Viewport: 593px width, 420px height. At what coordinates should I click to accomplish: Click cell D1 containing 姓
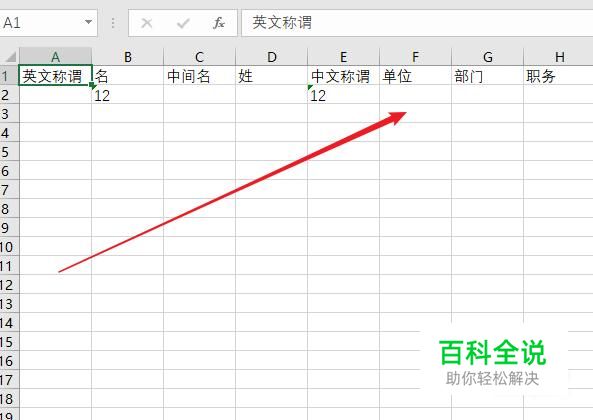272,75
